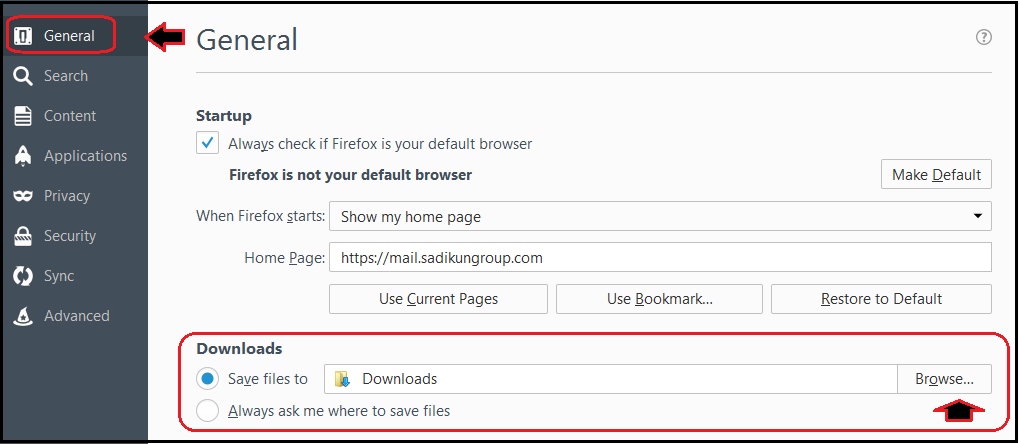1019x444 pixels.
Task: Click dropdown arrow beside Show my home page
Action: (x=977, y=216)
